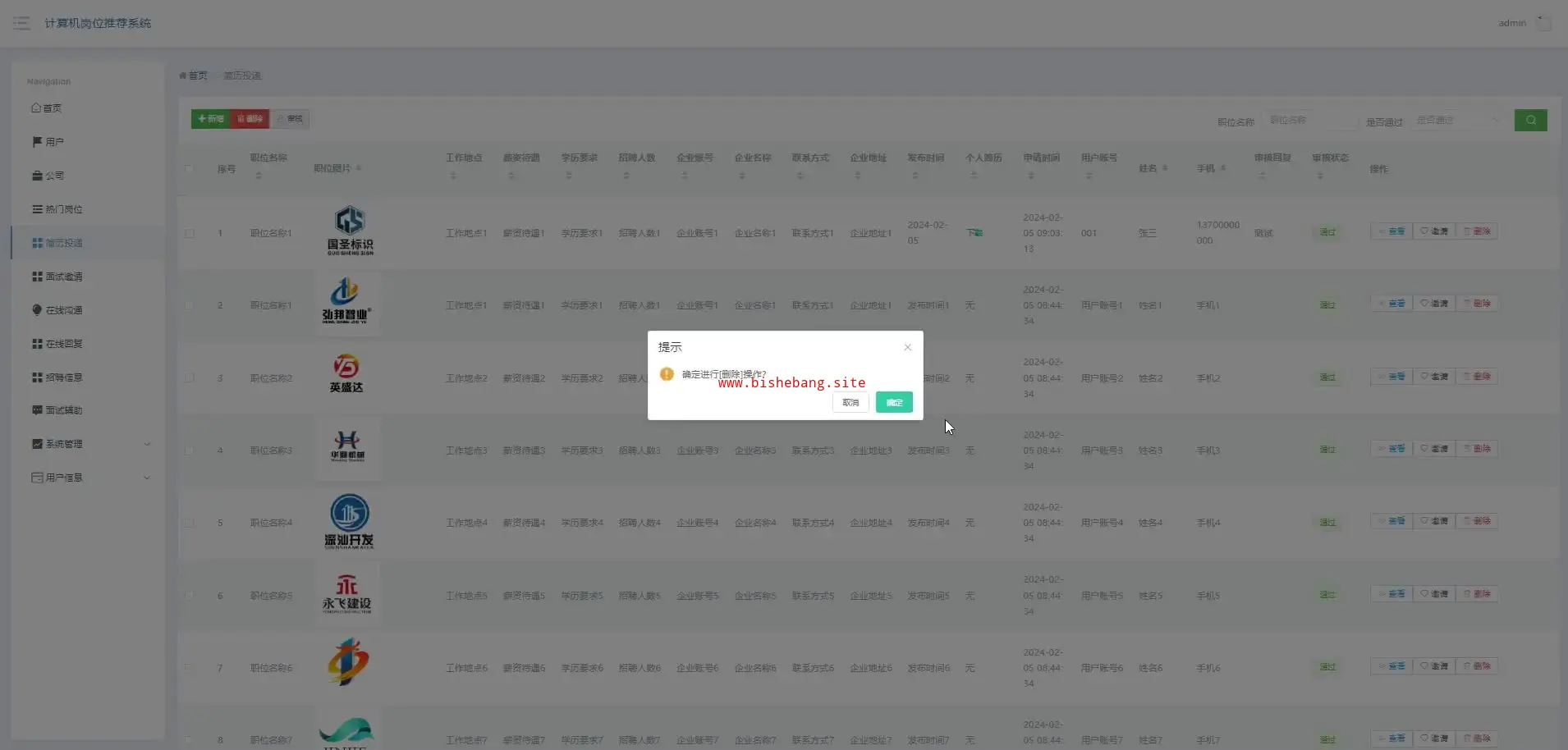Check the checkbox for row 4

190,450
